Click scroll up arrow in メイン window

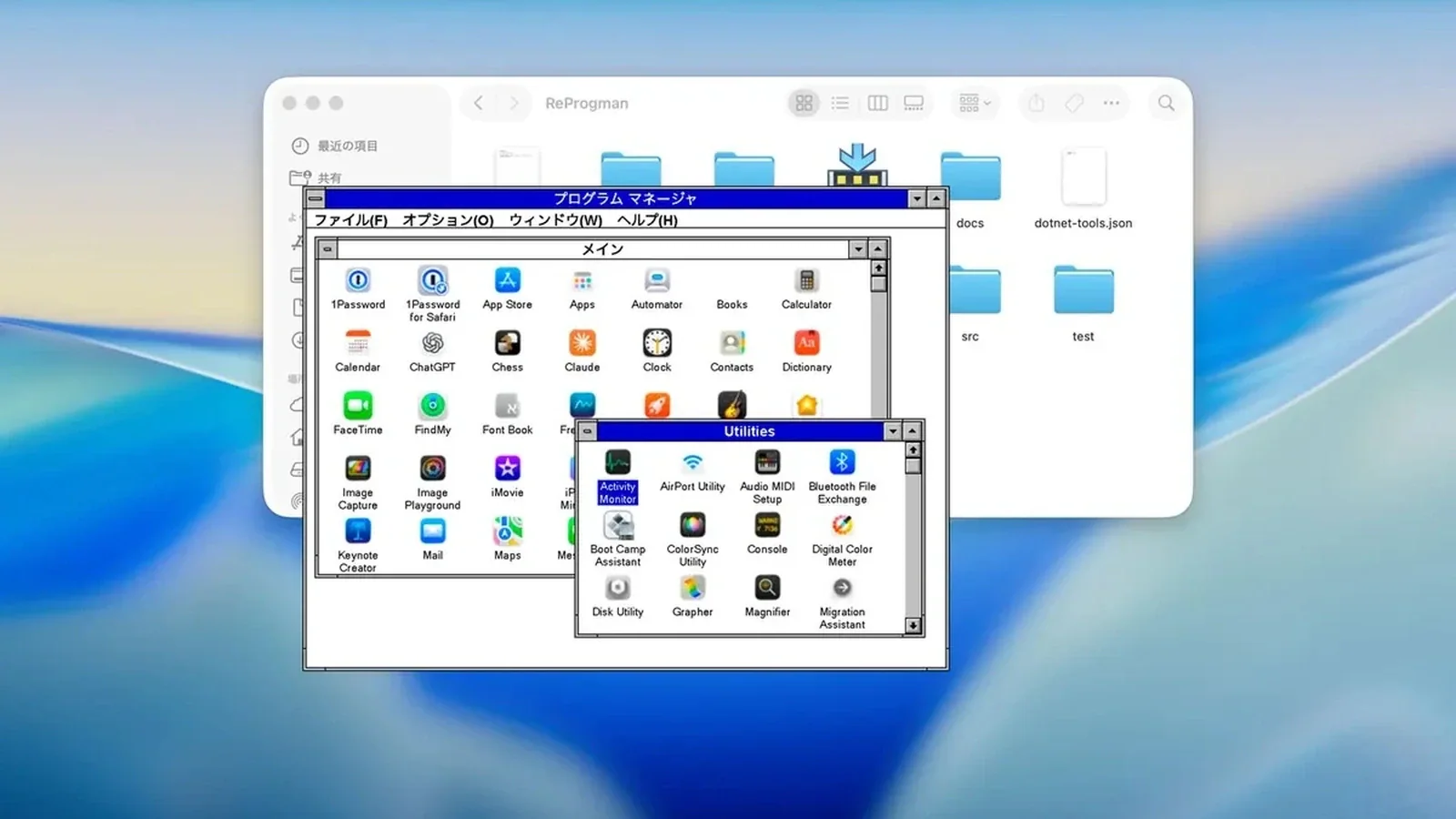point(878,268)
